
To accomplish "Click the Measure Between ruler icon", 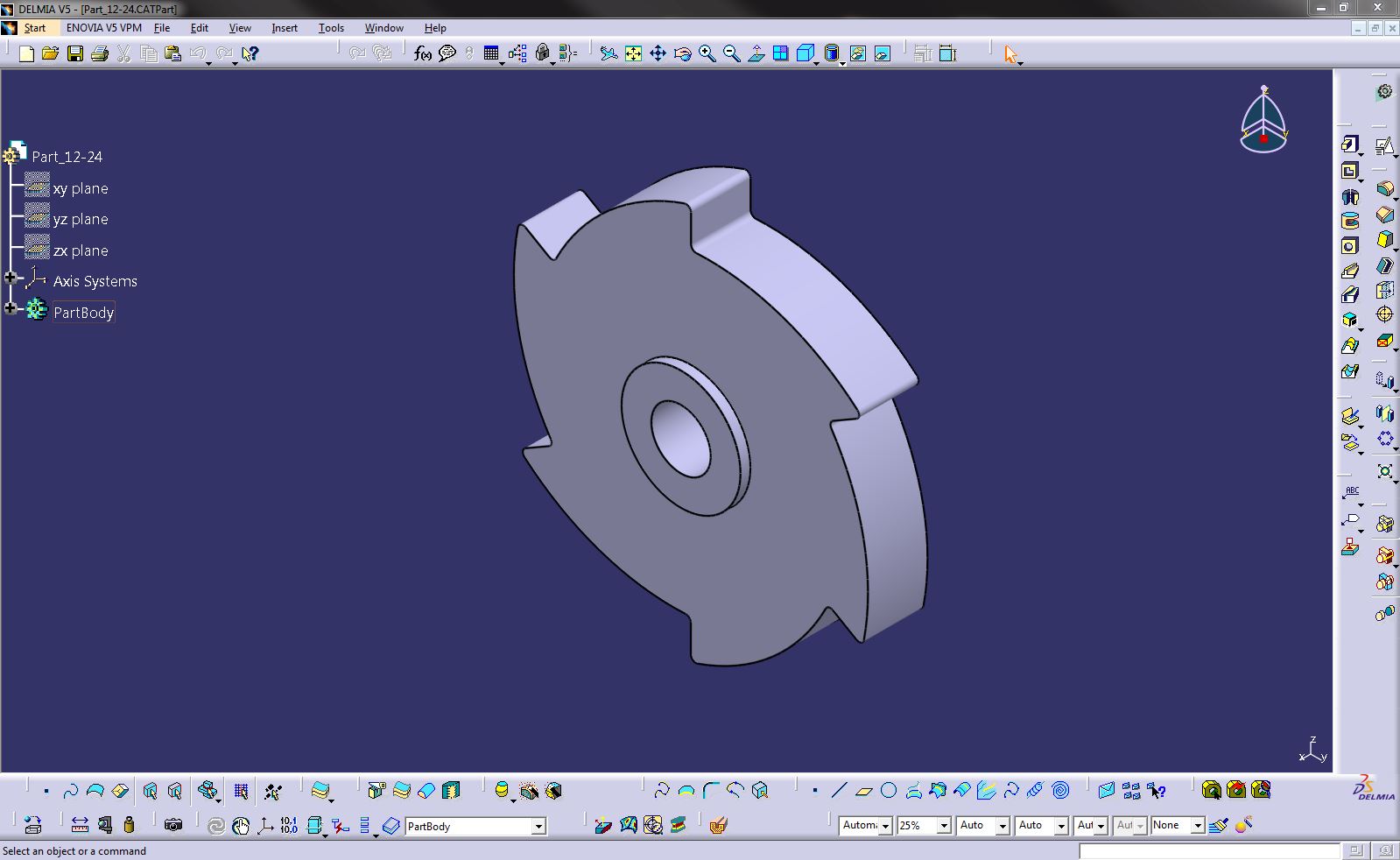I will (80, 825).
